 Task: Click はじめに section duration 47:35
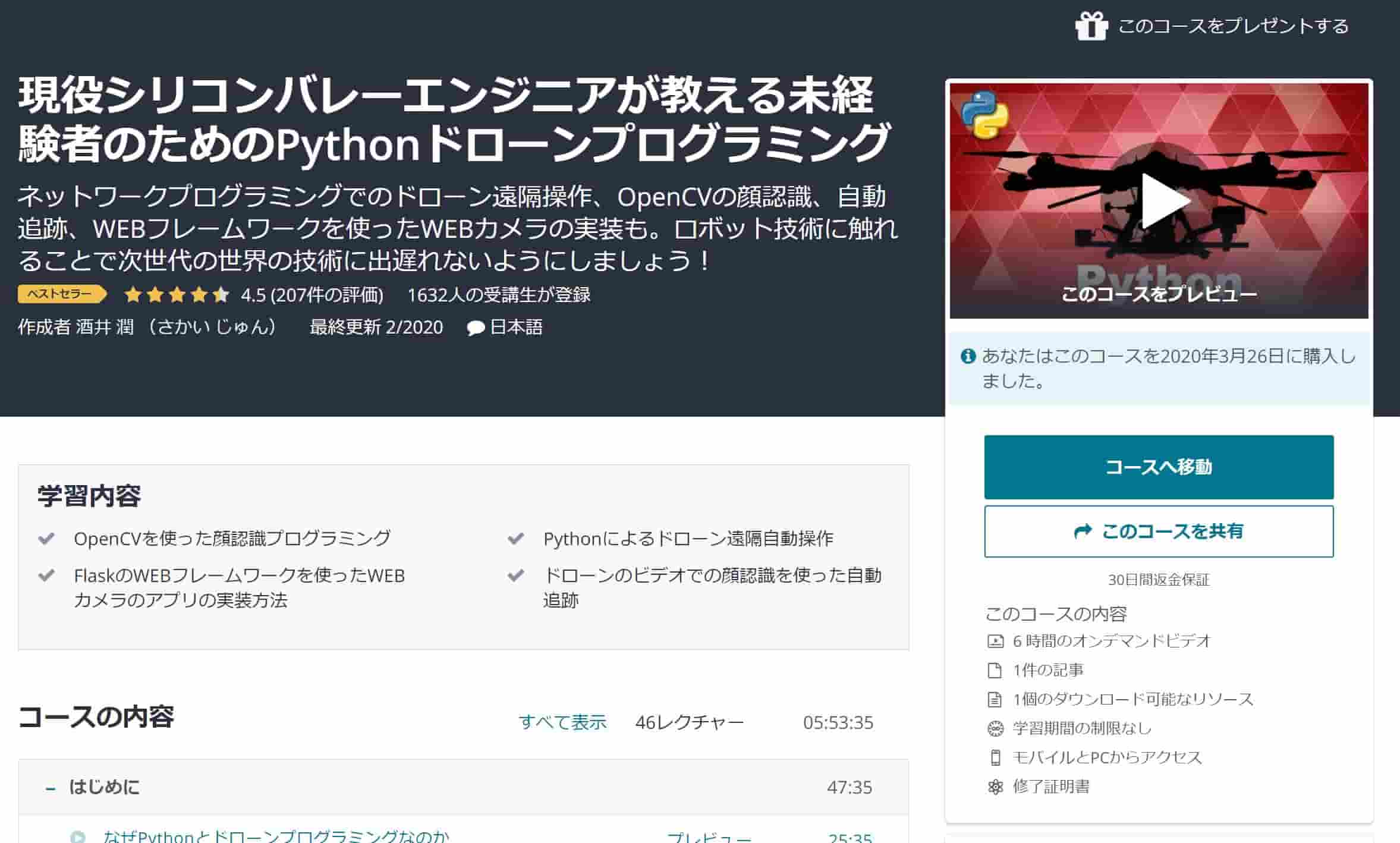[850, 787]
